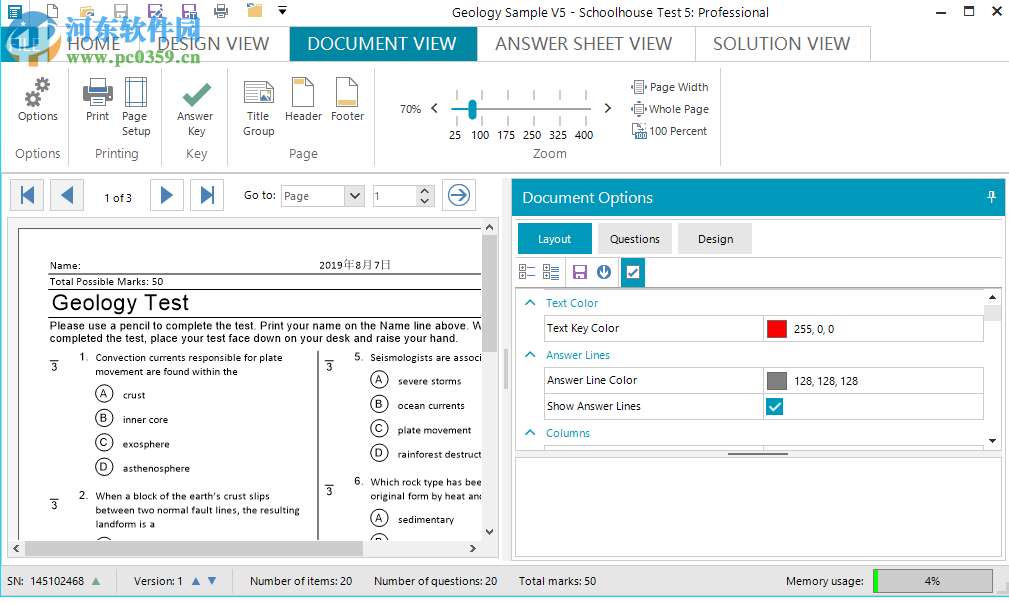Image resolution: width=1009 pixels, height=604 pixels.
Task: Click the folder-with-back-arrow icon in quick access bar
Action: [255, 10]
